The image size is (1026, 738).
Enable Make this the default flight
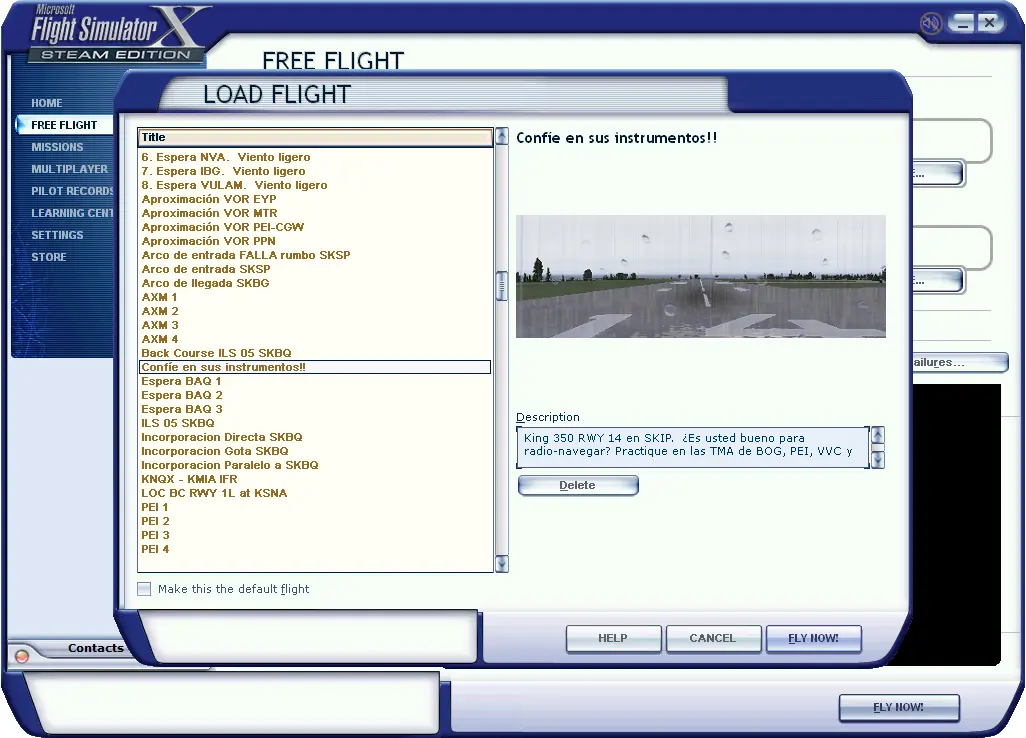pos(145,589)
